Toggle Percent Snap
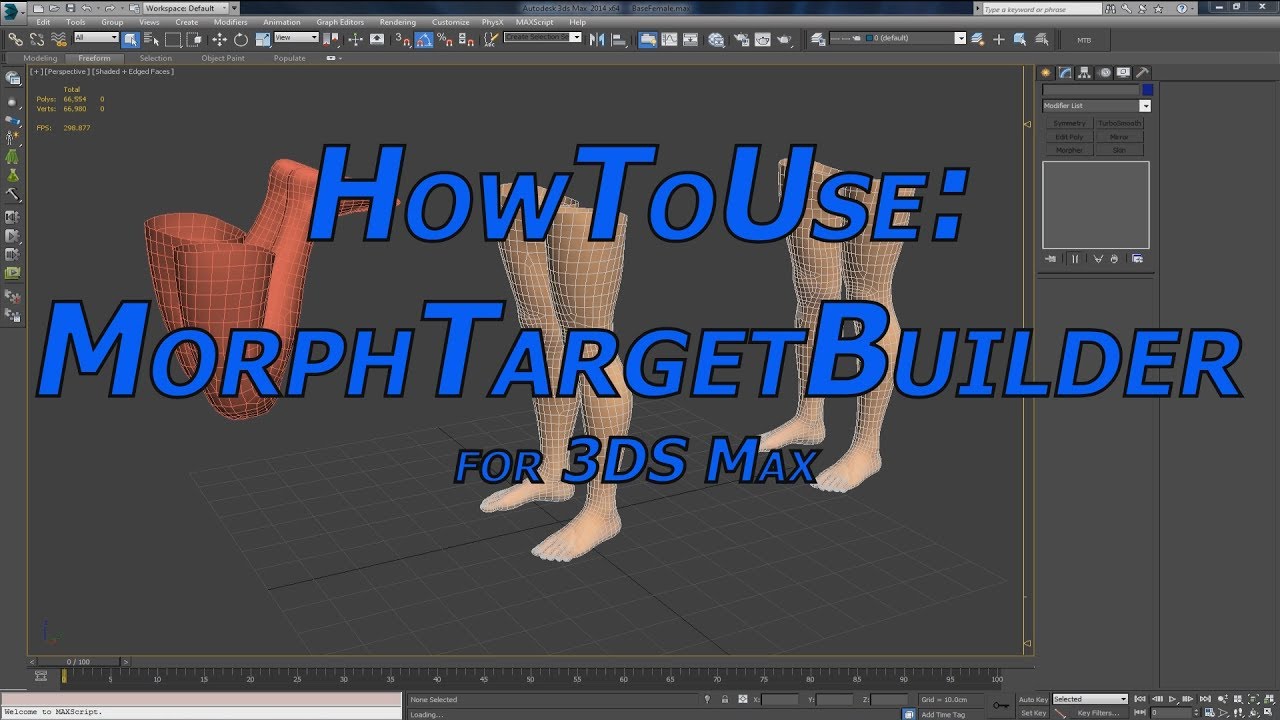 click(x=445, y=39)
